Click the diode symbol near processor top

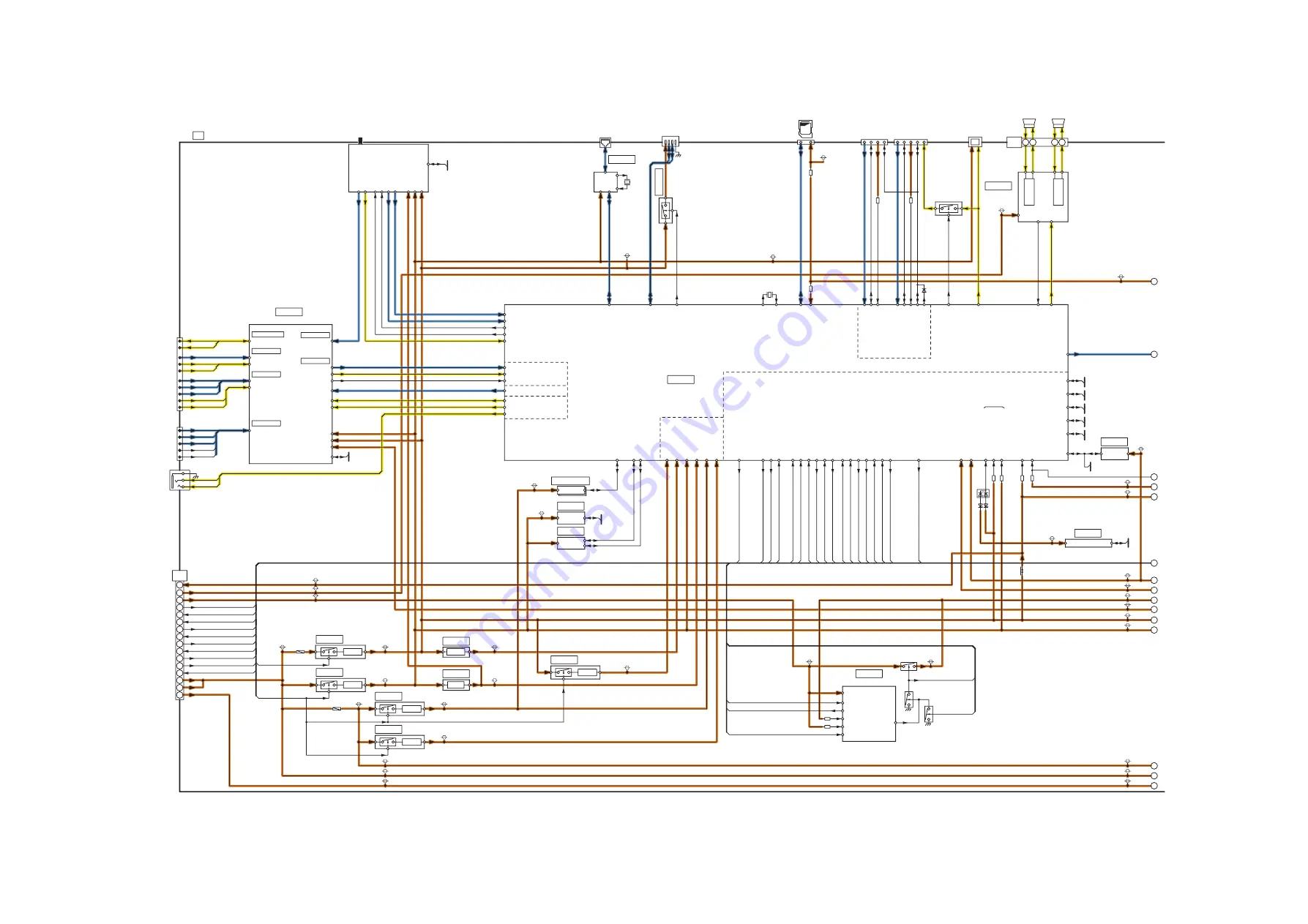[x=924, y=290]
